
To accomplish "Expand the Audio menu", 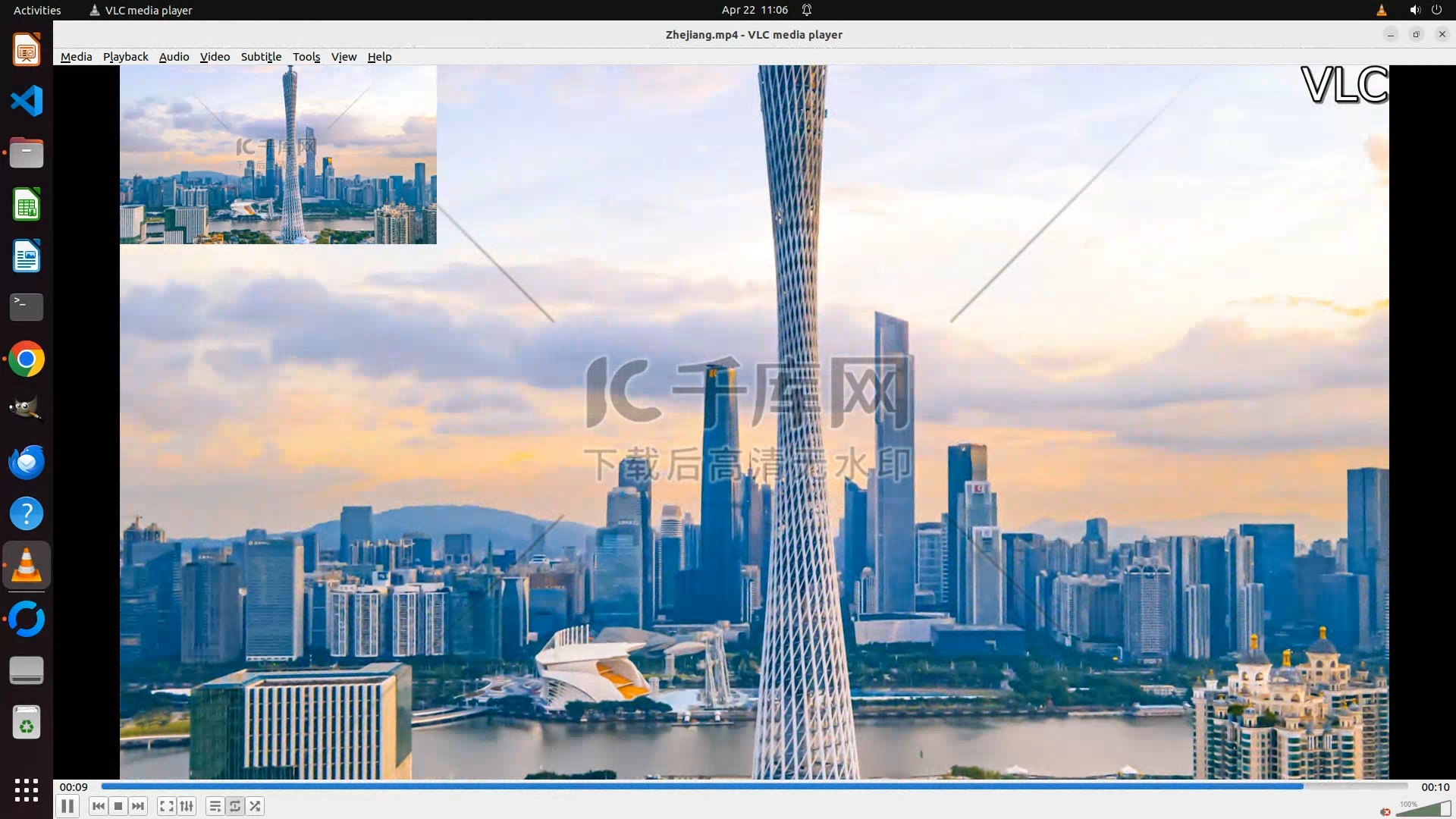I will (174, 57).
